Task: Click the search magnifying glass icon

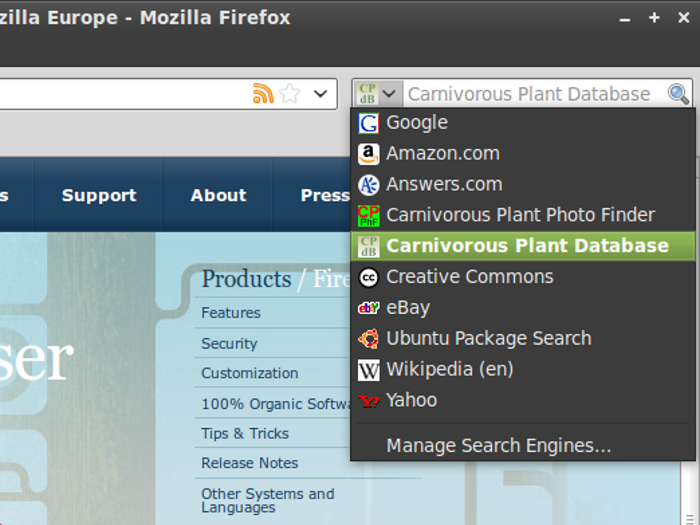Action: [x=678, y=94]
